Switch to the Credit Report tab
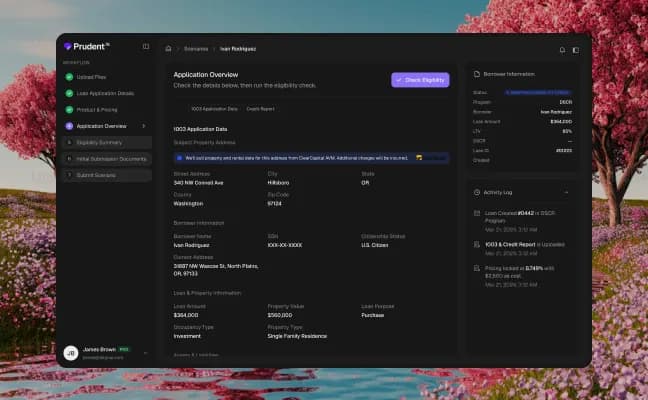Screen dimensions: 648x400 tap(260, 109)
